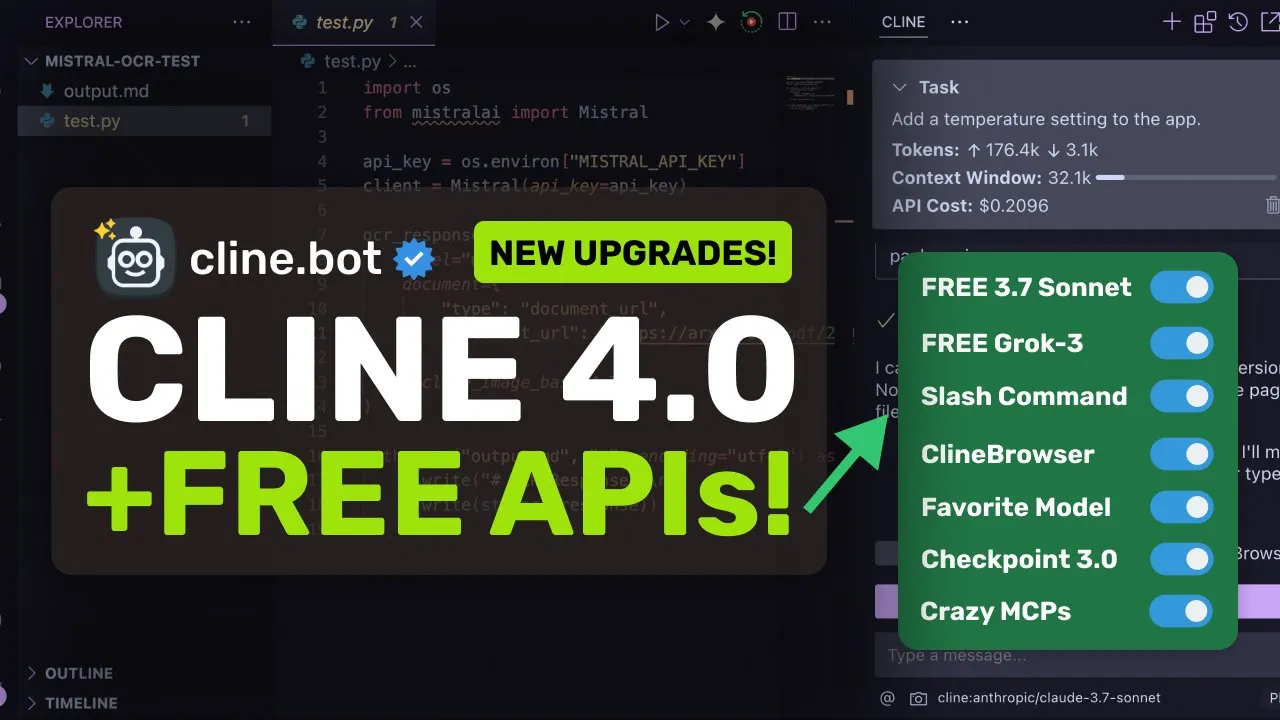Open Explorer views and more actions menu
The width and height of the screenshot is (1280, 720).
[x=242, y=21]
